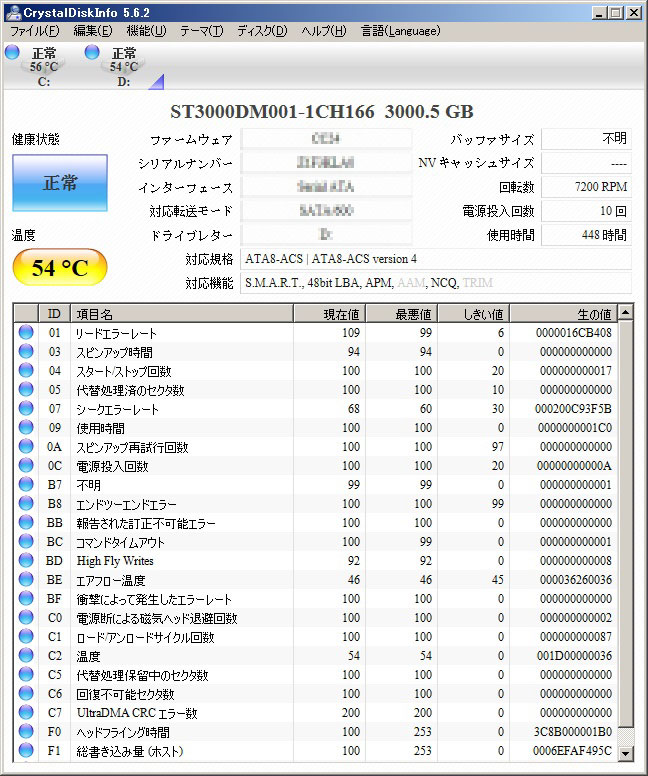Image resolution: width=648 pixels, height=776 pixels.
Task: Click the status icon for 代替処理保留中のセクタ数
Action: (x=26, y=674)
